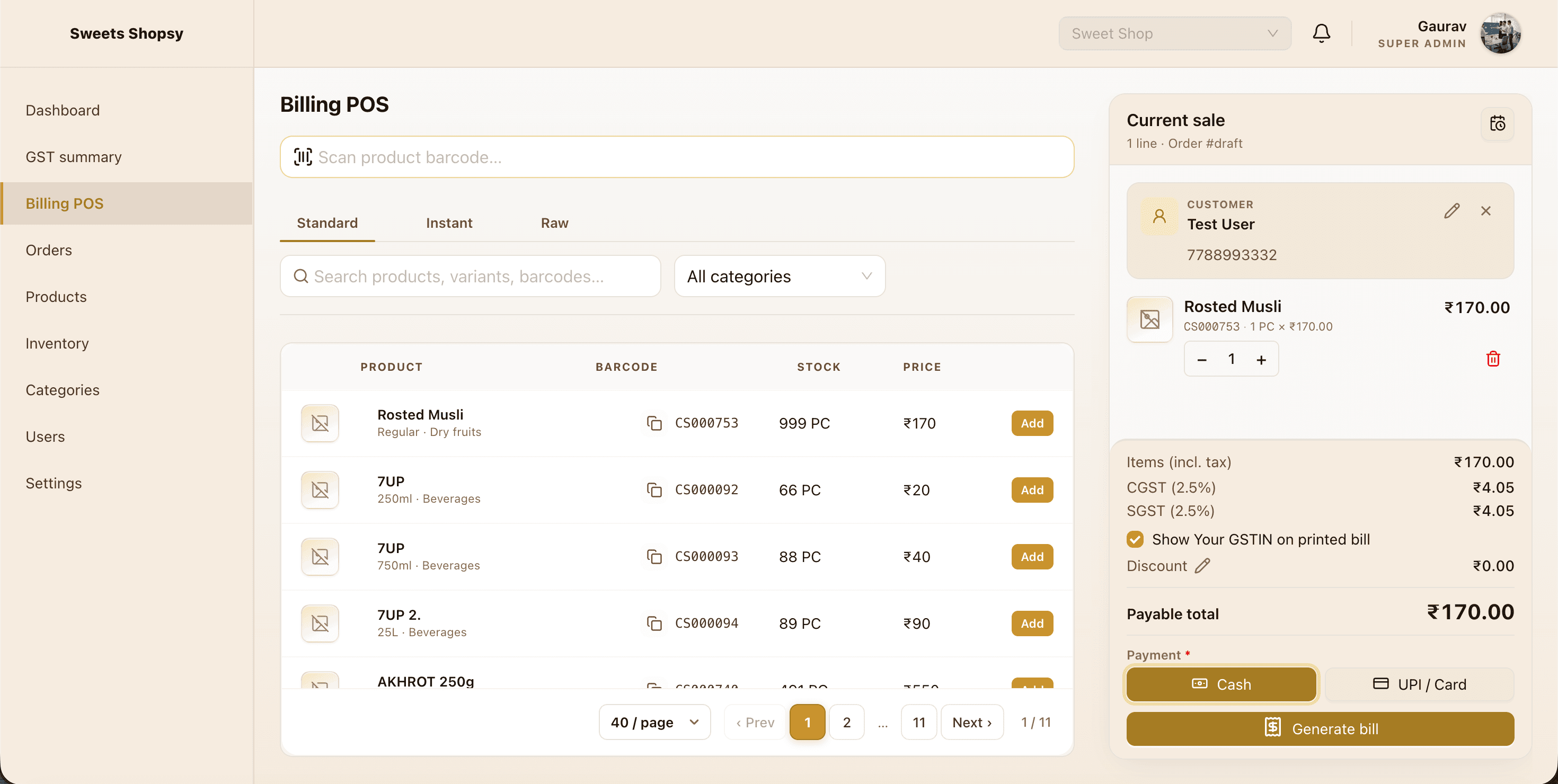Edit discount pencil icon
This screenshot has height=784, width=1558.
click(1202, 566)
